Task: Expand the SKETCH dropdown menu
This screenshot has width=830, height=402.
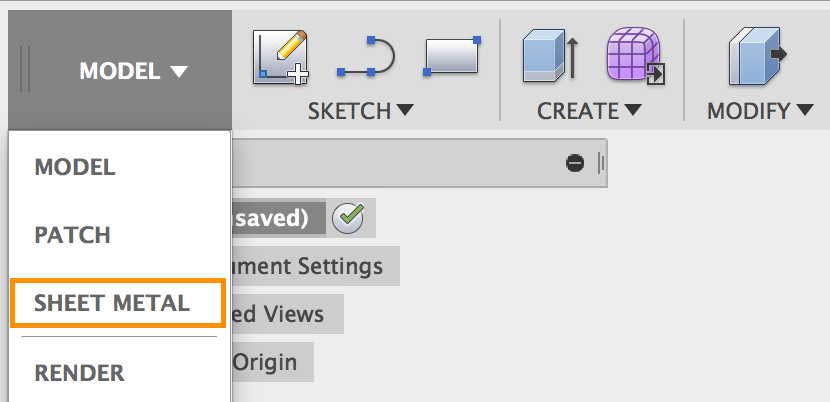Action: [x=360, y=111]
